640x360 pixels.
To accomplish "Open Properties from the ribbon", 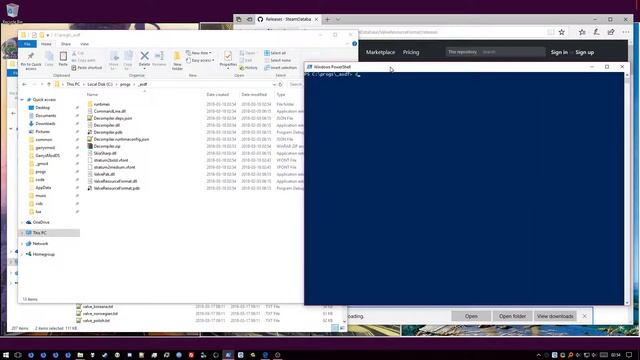I will pos(228,60).
